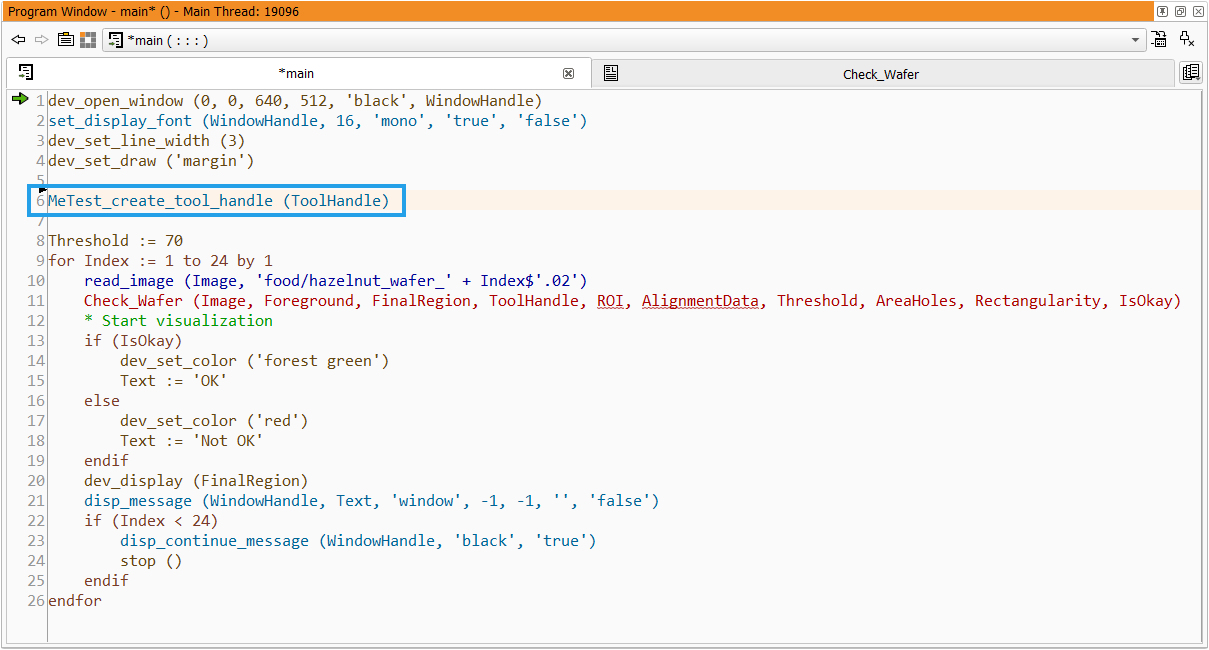Click the pin with x icon

[x=1187, y=40]
